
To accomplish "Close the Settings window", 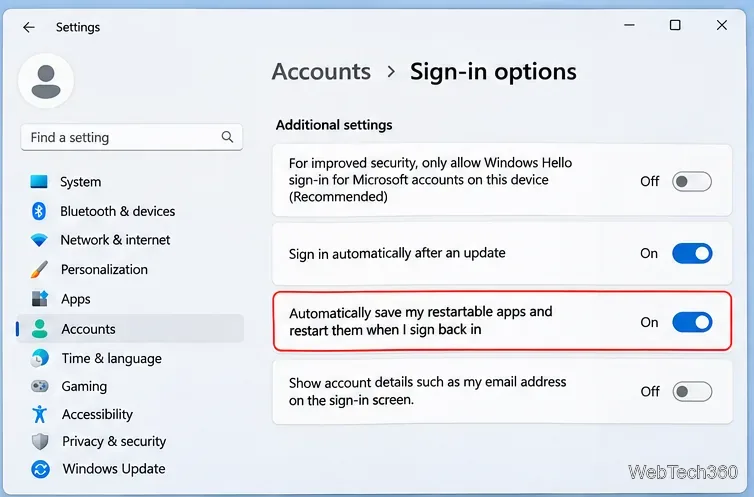I will (722, 25).
